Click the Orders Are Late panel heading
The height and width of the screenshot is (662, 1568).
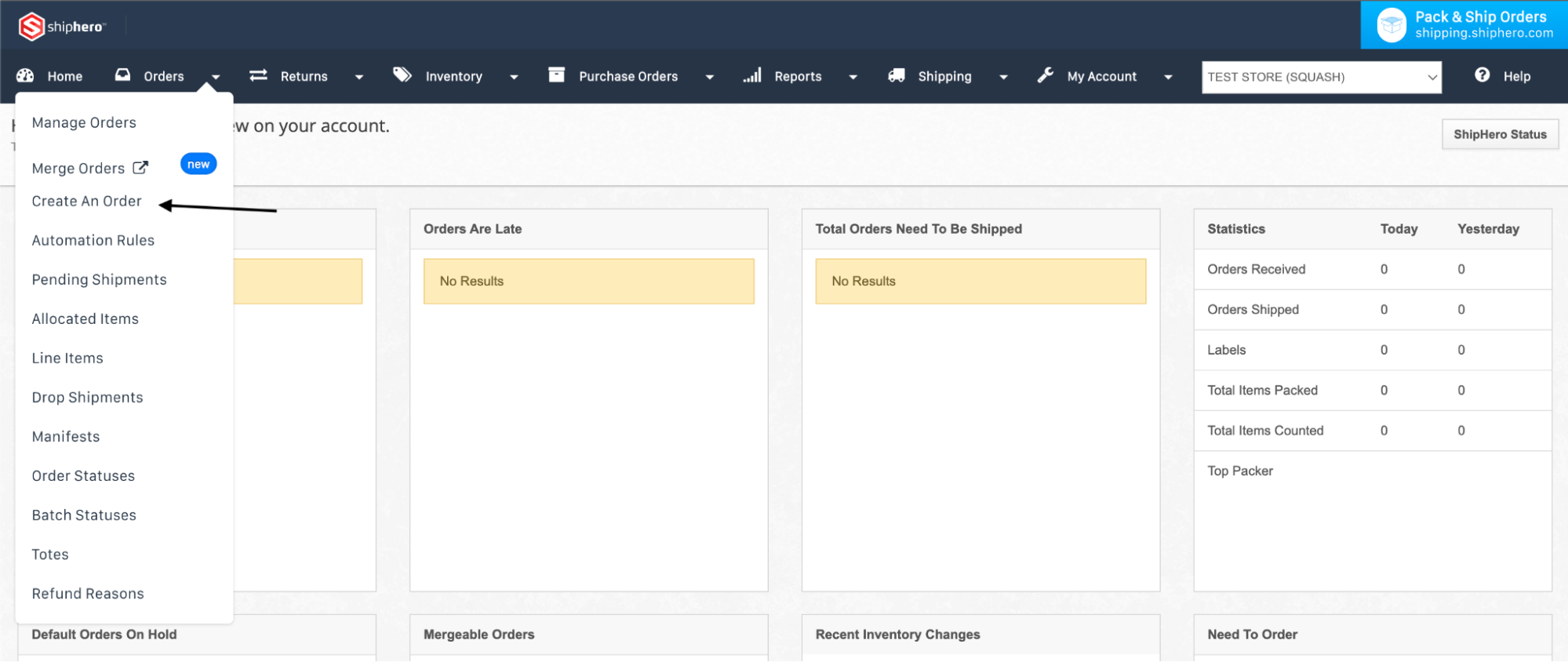coord(473,229)
